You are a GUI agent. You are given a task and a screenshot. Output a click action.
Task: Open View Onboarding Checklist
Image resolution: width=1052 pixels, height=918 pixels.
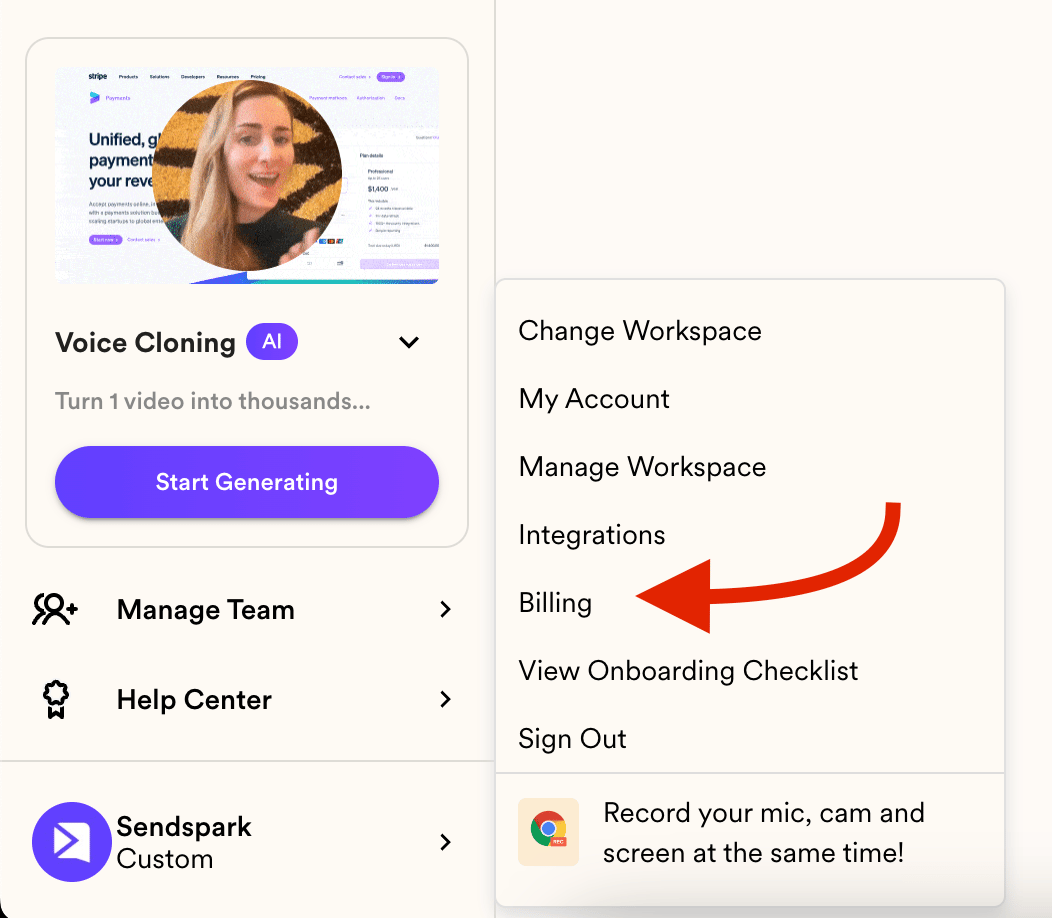[688, 670]
